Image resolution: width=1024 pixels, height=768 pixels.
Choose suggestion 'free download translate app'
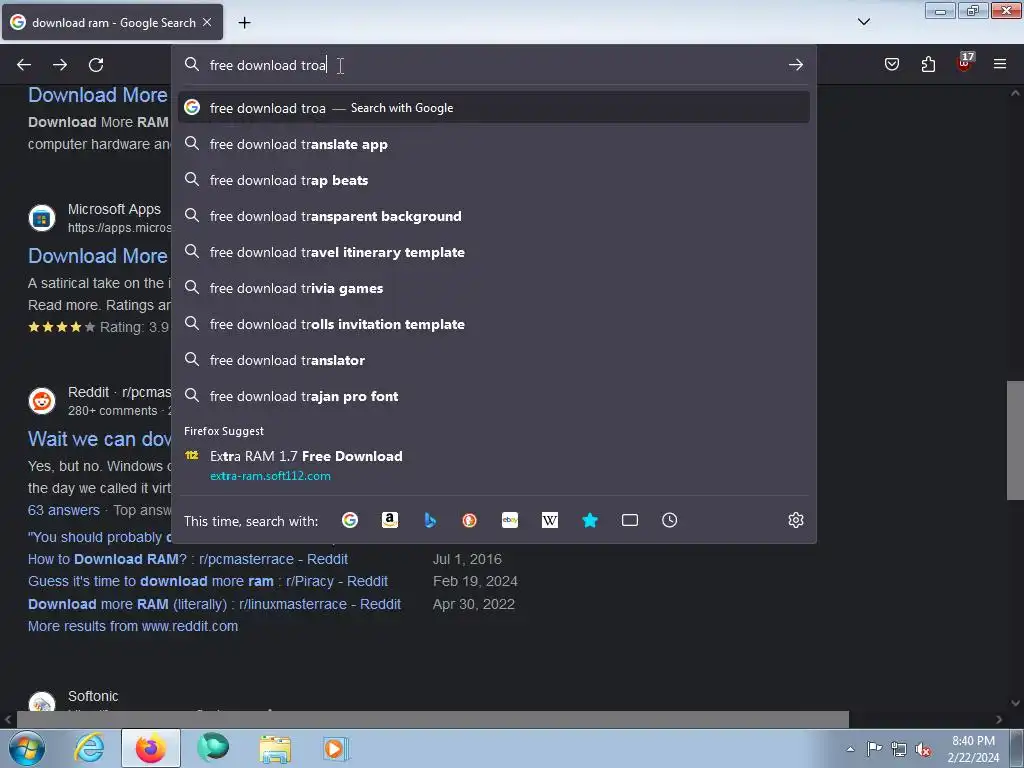pyautogui.click(x=494, y=144)
